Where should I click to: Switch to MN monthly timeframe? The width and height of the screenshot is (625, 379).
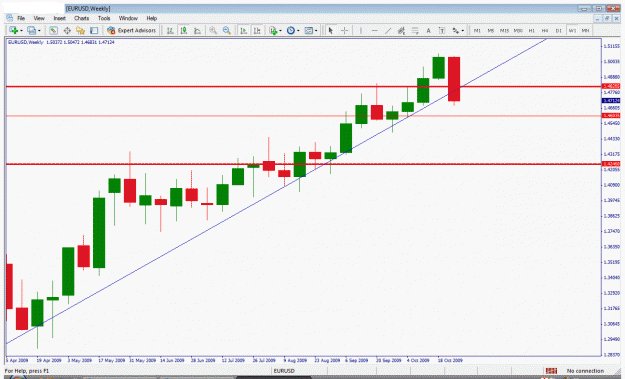pos(585,30)
